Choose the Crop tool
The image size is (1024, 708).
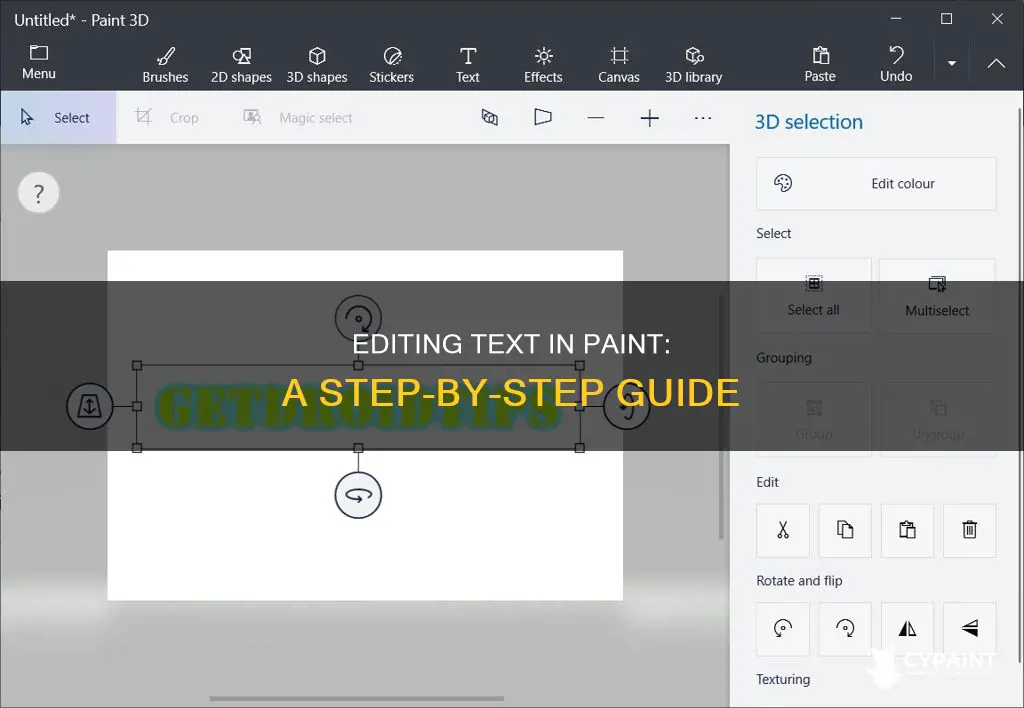[167, 118]
